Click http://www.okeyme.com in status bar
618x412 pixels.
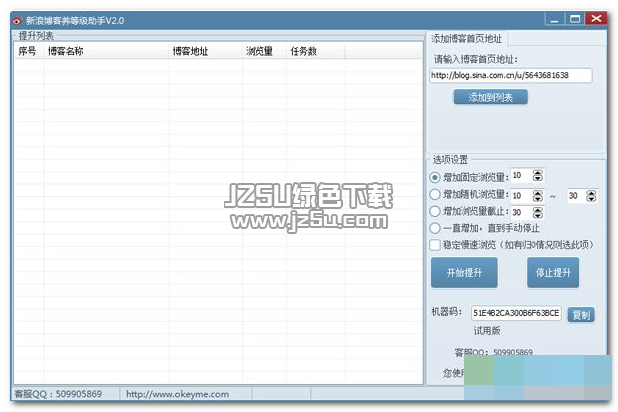pyautogui.click(x=177, y=394)
